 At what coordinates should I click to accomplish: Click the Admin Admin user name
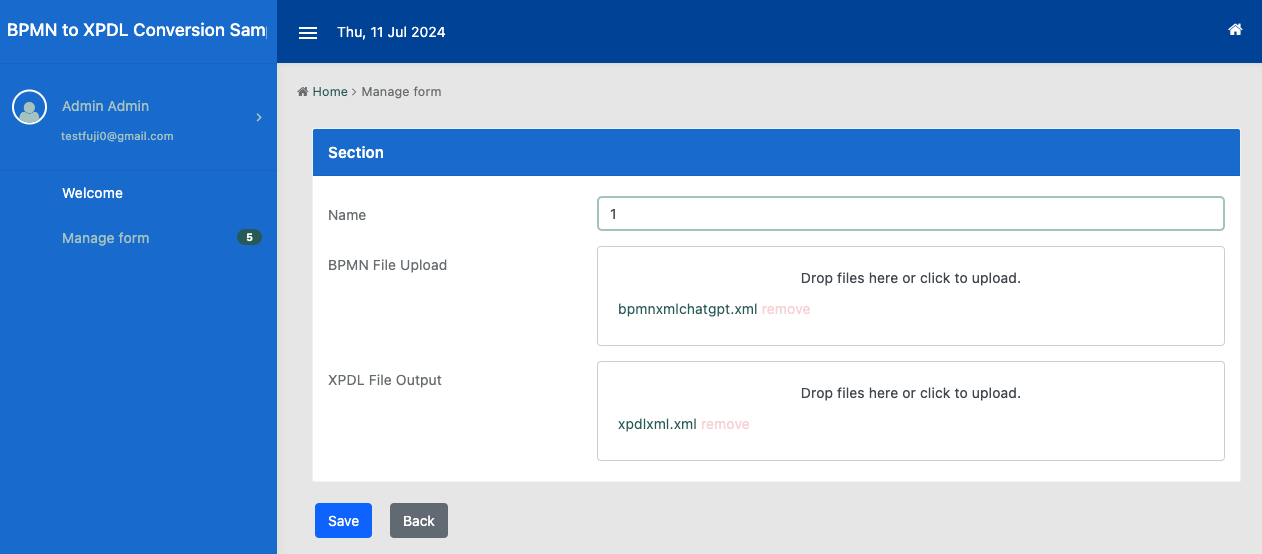click(105, 106)
